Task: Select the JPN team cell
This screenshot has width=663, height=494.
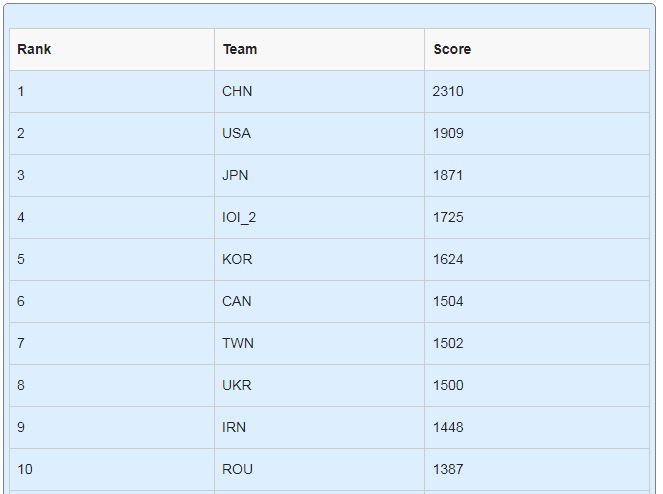Action: 319,175
